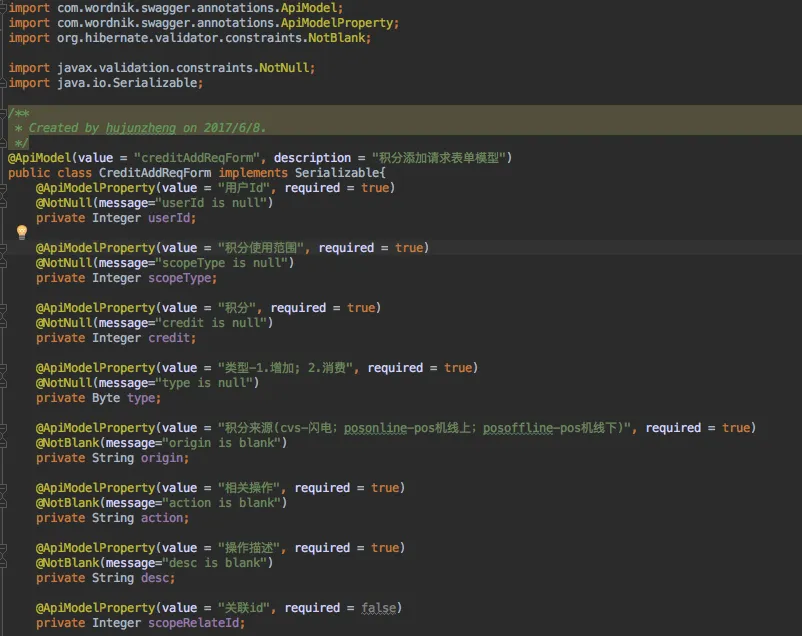This screenshot has width=802, height=636.
Task: Fold the desc field annotations via gutter marker
Action: tap(4, 548)
